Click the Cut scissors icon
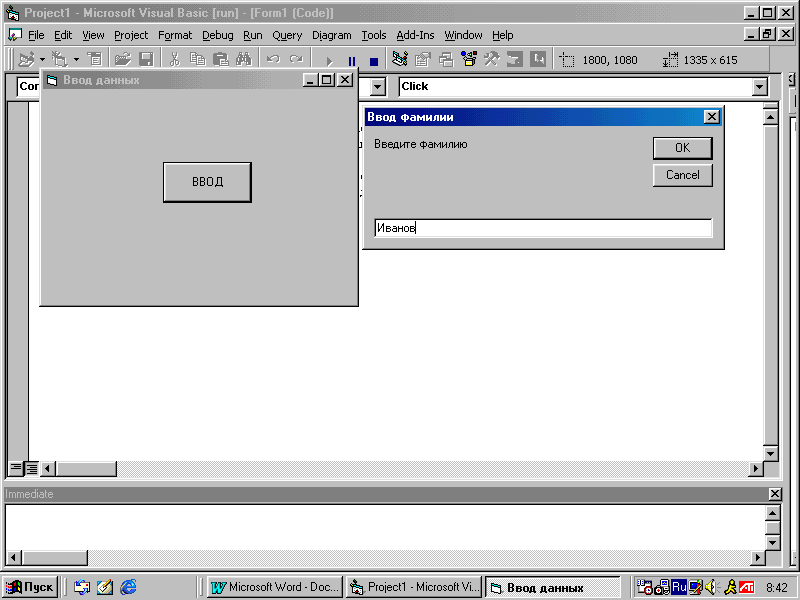The height and width of the screenshot is (600, 800). [174, 59]
